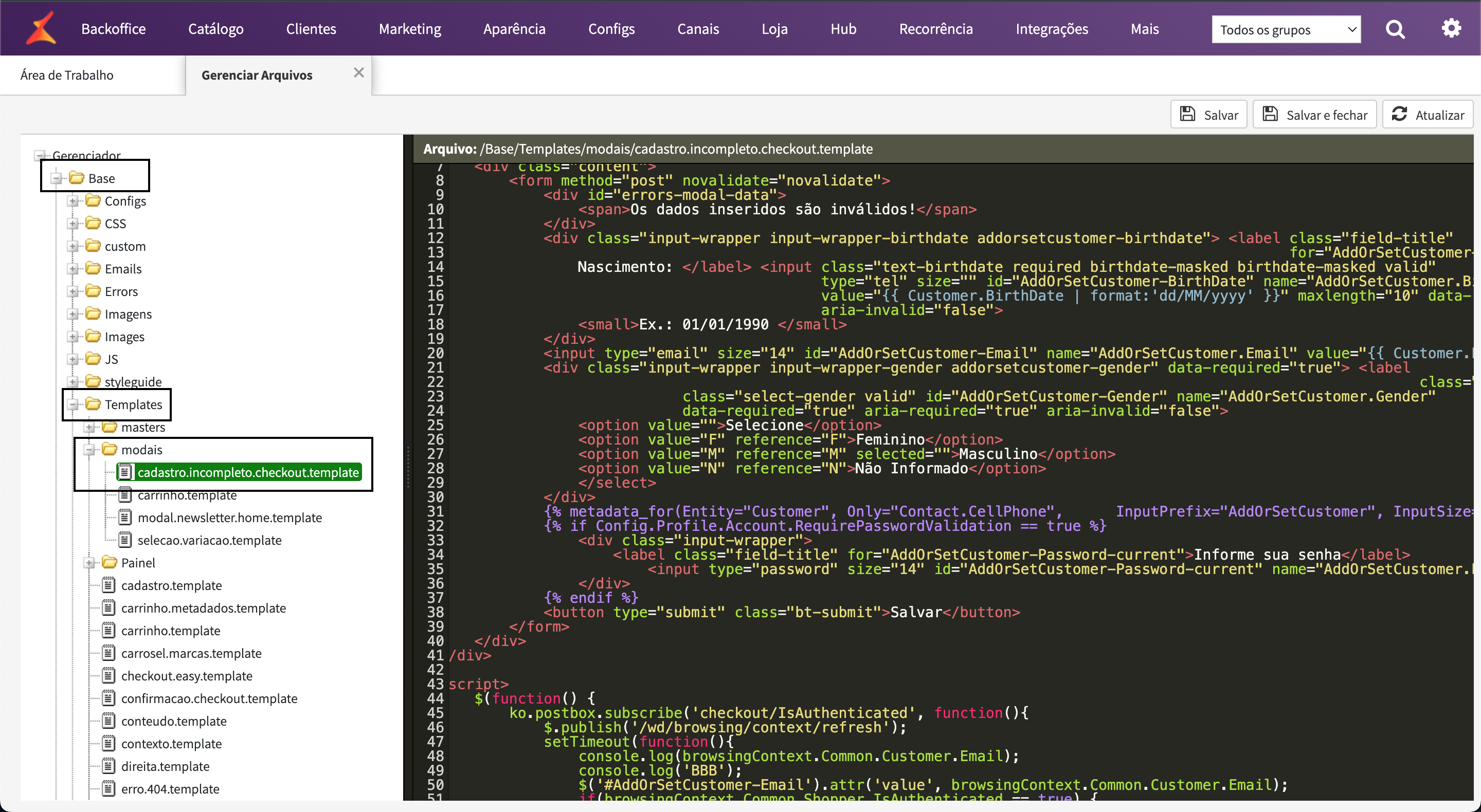1481x812 pixels.
Task: Open the Hub menu
Action: (x=843, y=29)
